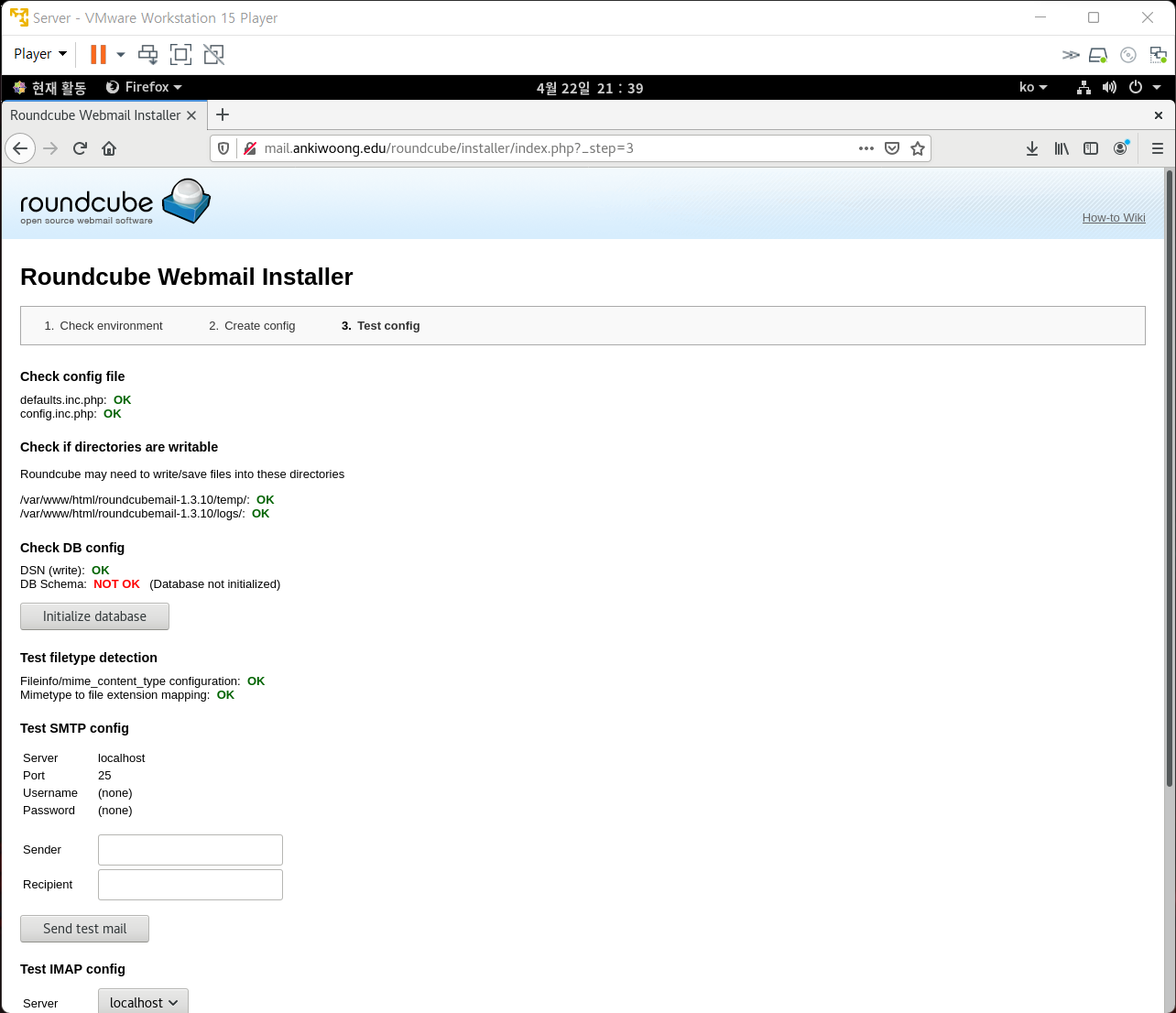Pause the virtual machine
The width and height of the screenshot is (1176, 1013).
(98, 55)
